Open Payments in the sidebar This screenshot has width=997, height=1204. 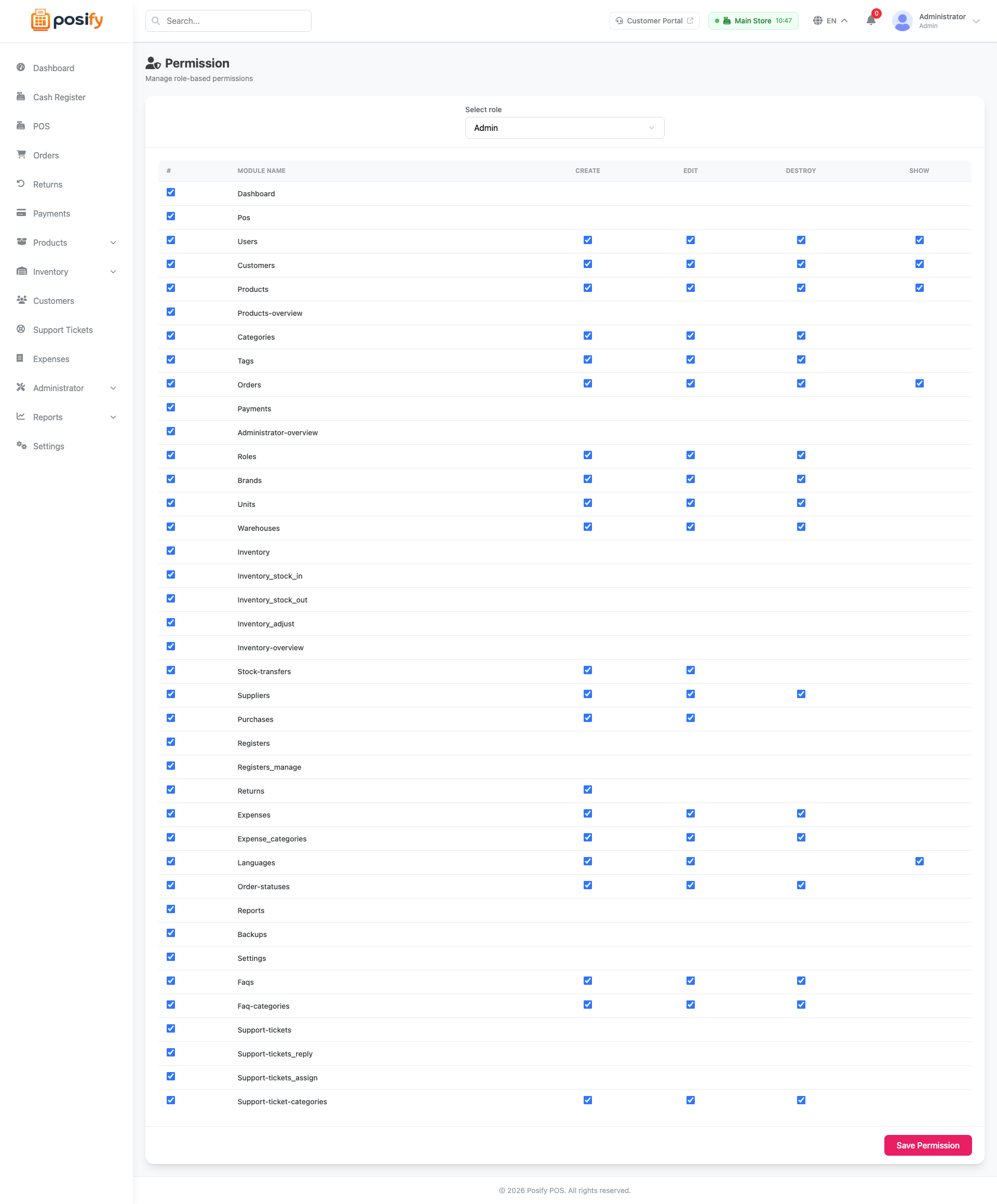pyautogui.click(x=66, y=214)
